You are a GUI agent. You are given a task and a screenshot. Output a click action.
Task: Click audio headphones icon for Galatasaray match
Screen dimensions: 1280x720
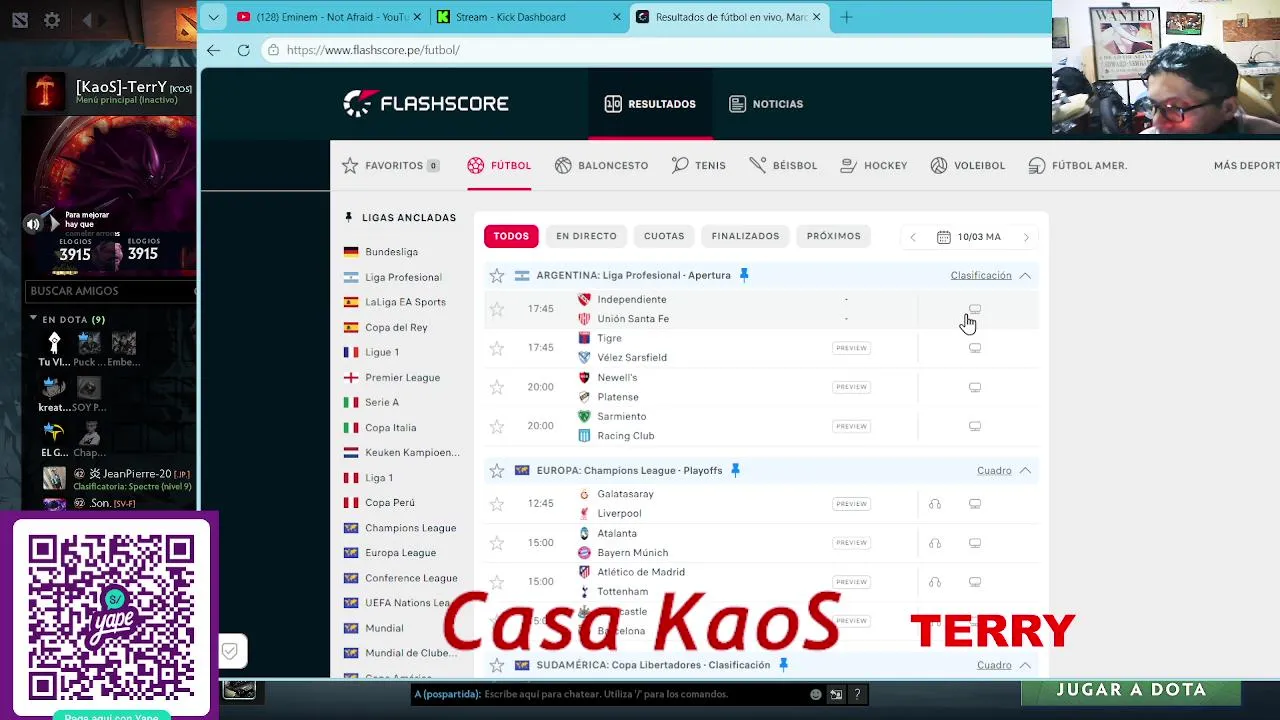point(935,504)
